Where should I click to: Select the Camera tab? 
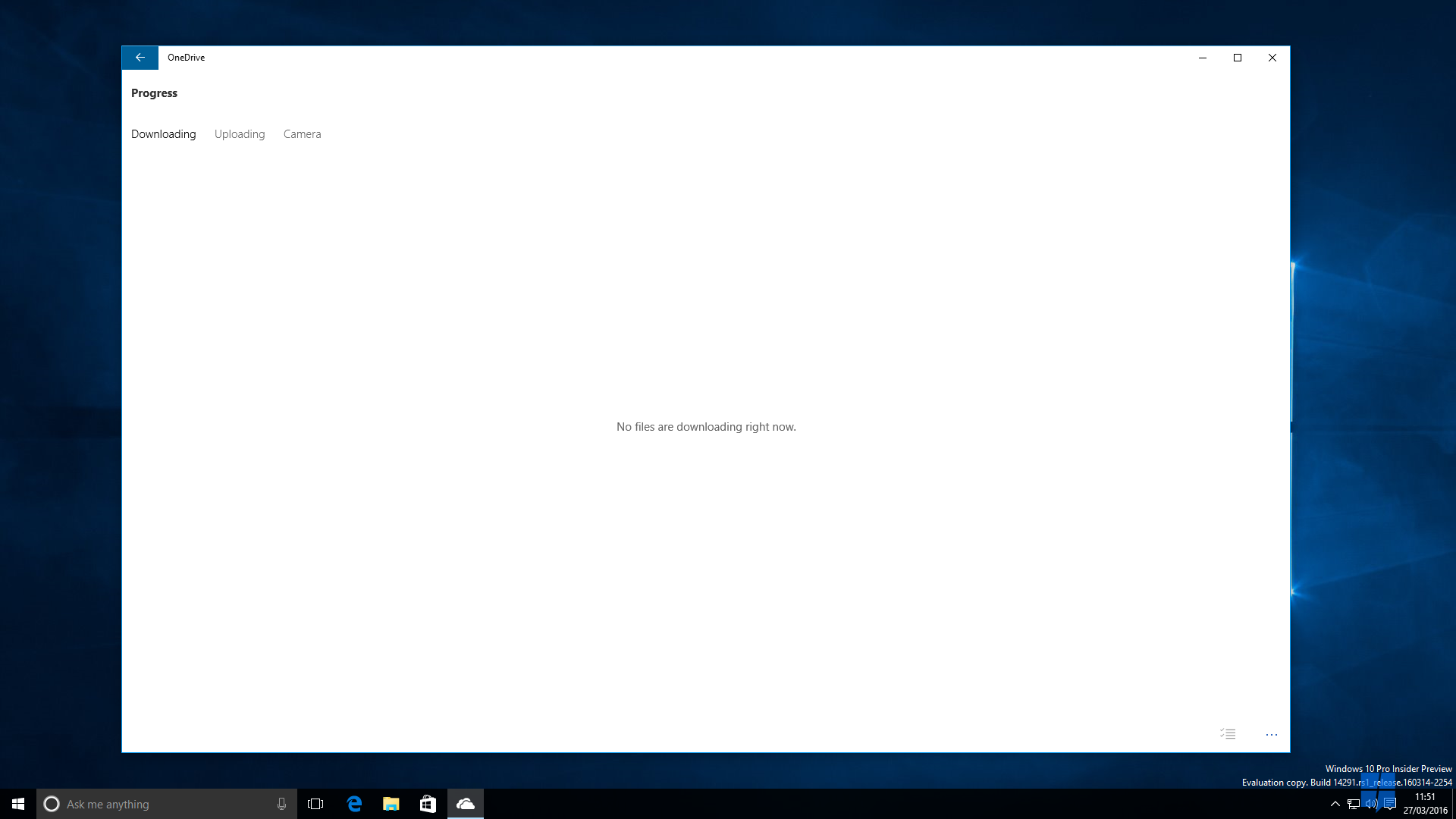point(302,133)
